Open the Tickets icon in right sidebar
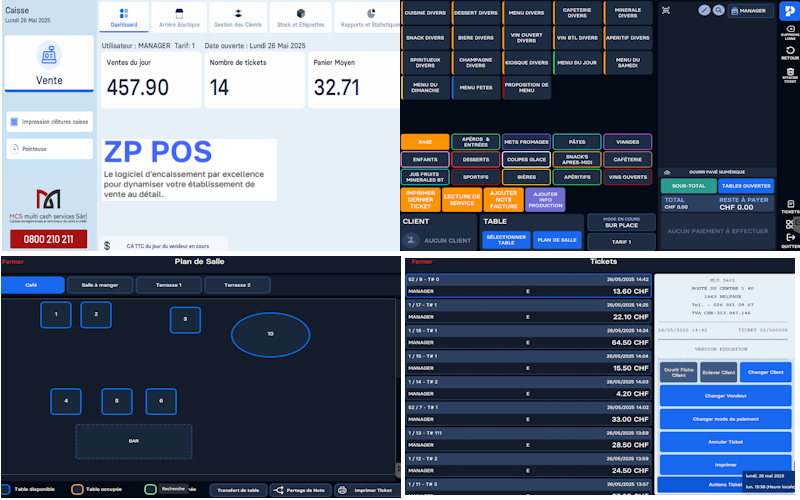 tap(789, 207)
